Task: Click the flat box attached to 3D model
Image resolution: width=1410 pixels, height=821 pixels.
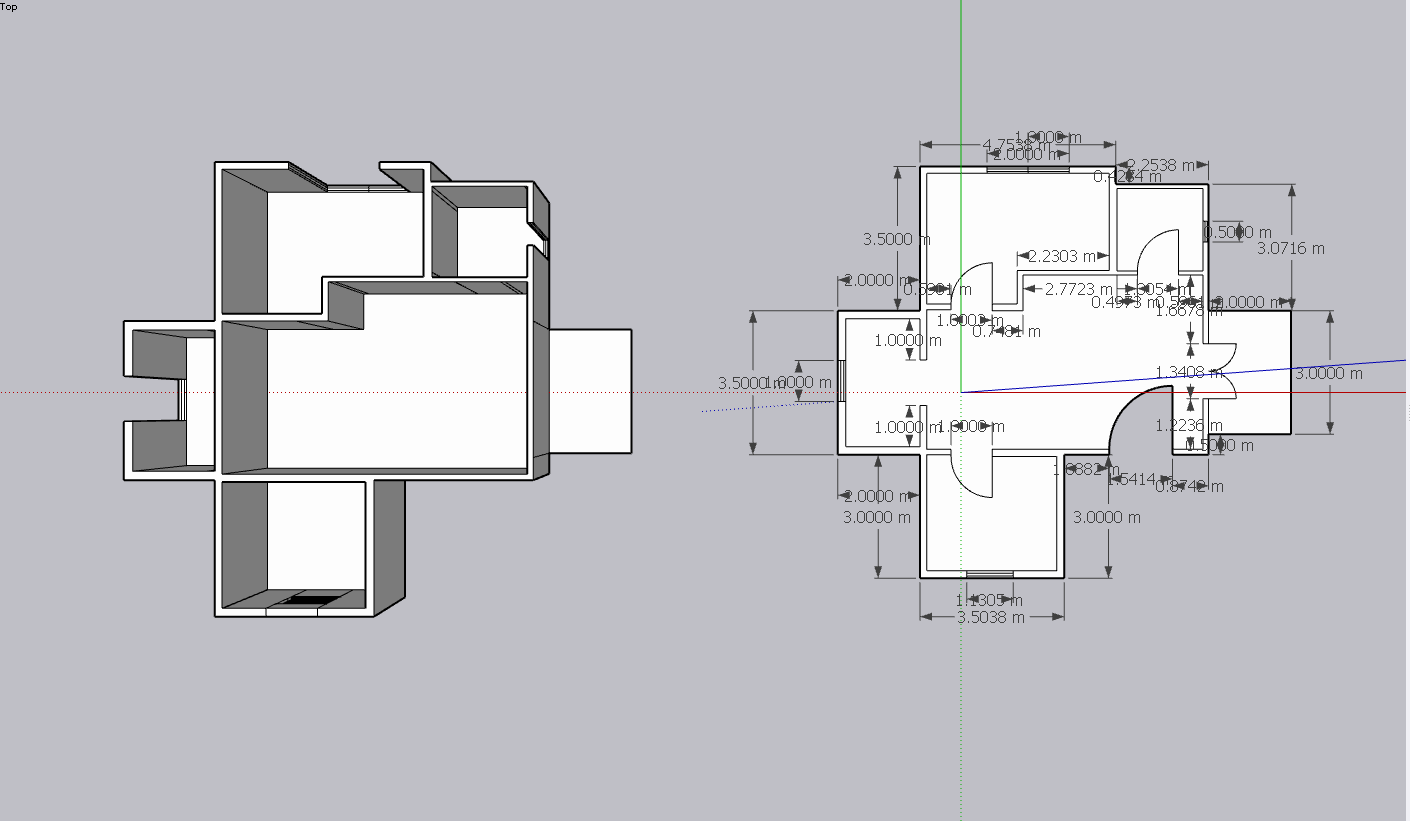Action: click(590, 390)
